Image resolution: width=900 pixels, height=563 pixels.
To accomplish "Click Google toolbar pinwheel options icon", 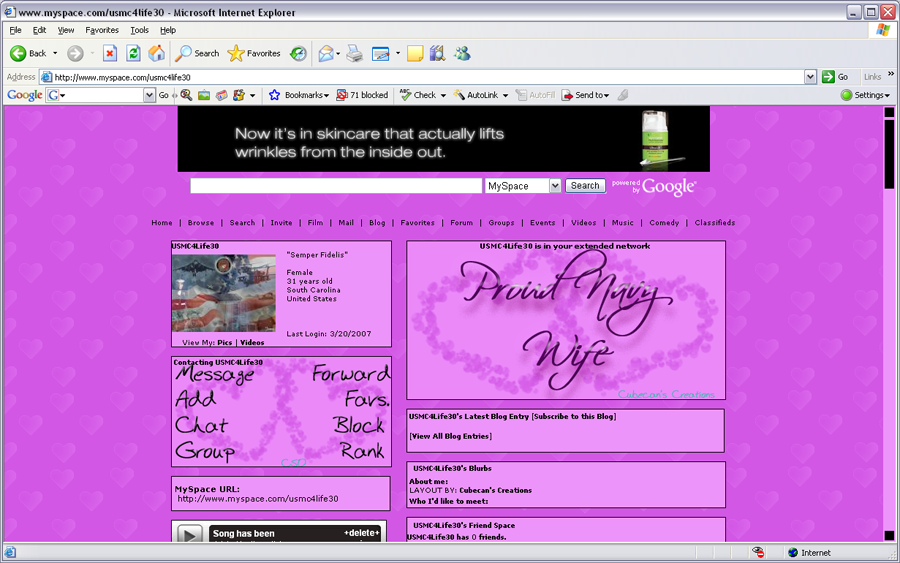I will 239,95.
